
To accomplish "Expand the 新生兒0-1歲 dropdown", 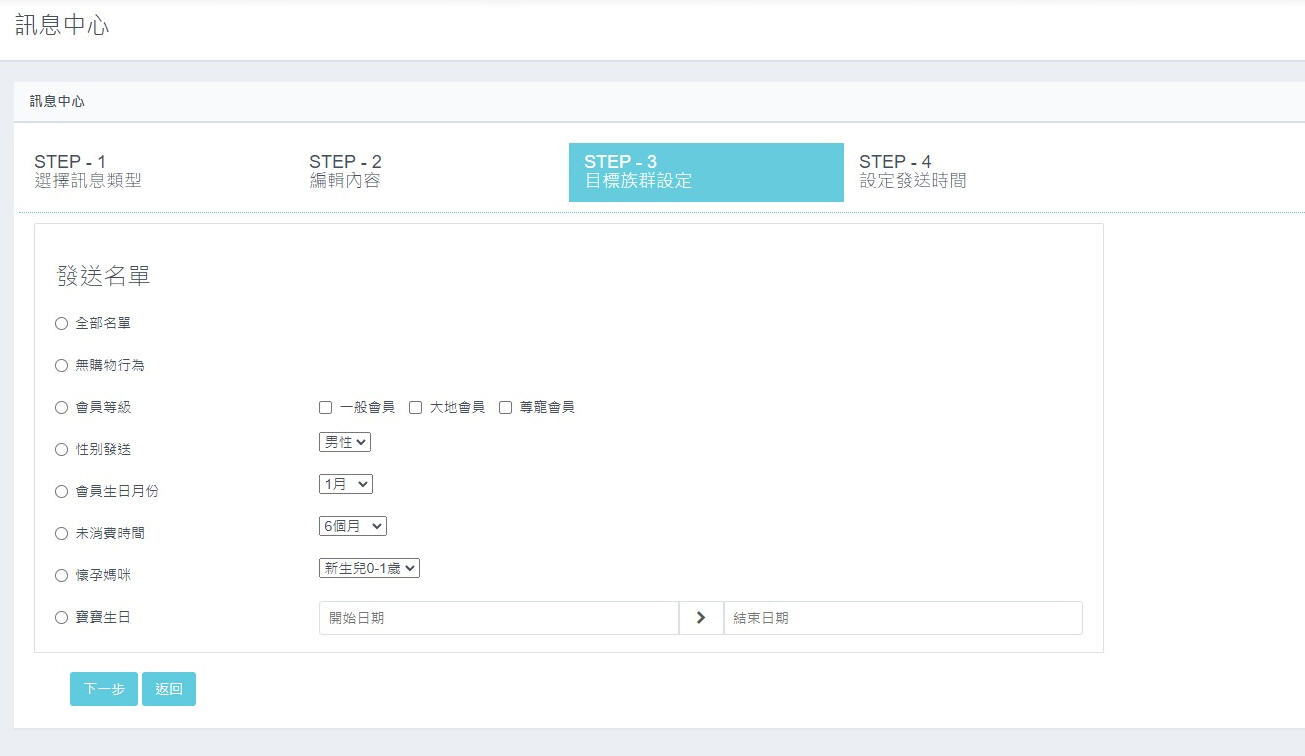I will click(x=369, y=568).
